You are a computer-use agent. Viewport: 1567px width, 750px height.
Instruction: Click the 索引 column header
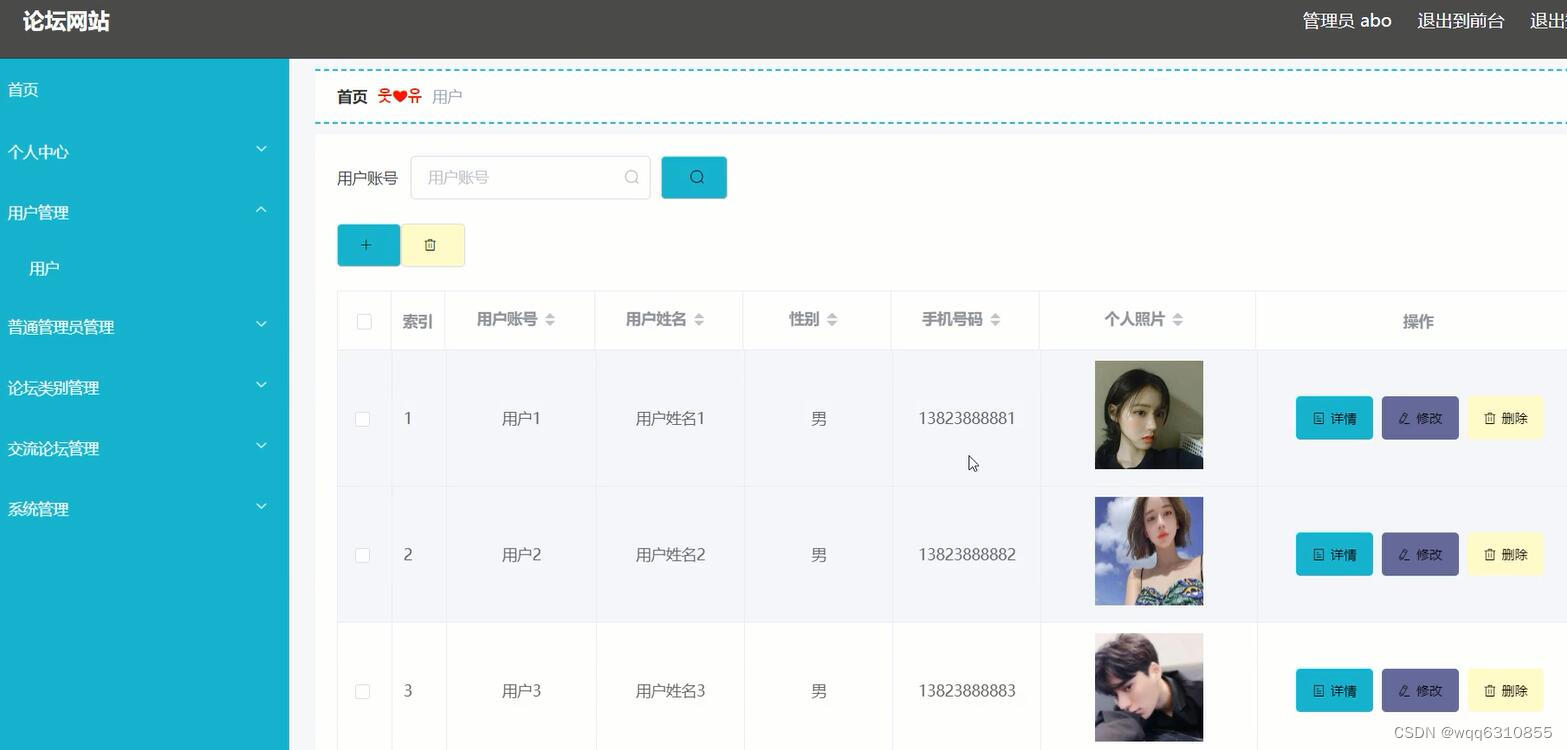pyautogui.click(x=418, y=321)
